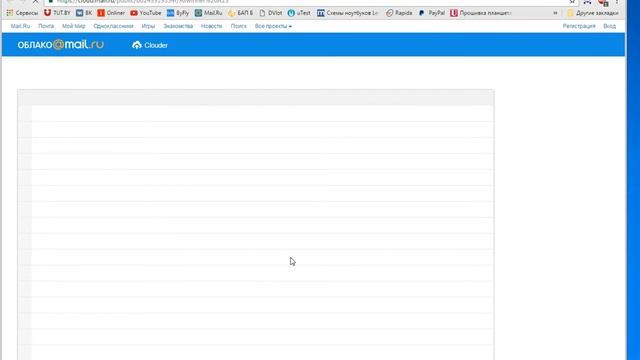Viewport: 640px width, 360px height.
Task: Click the red extension icon in toolbar
Action: point(603,2)
